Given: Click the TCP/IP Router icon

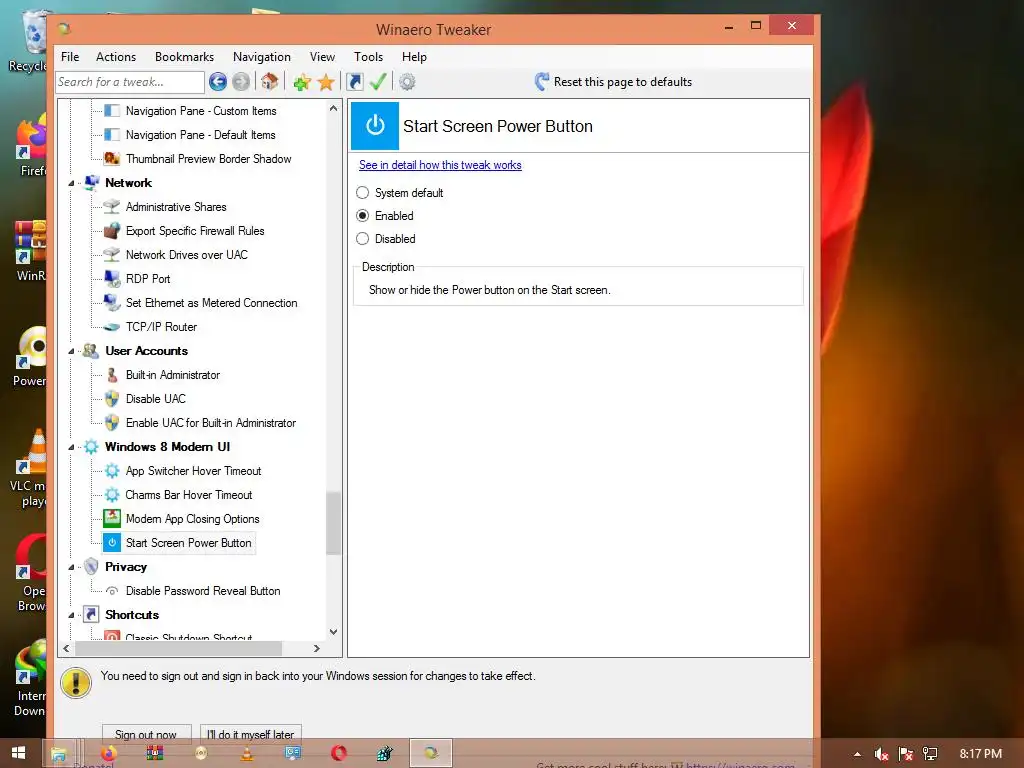Looking at the screenshot, I should pos(112,327).
